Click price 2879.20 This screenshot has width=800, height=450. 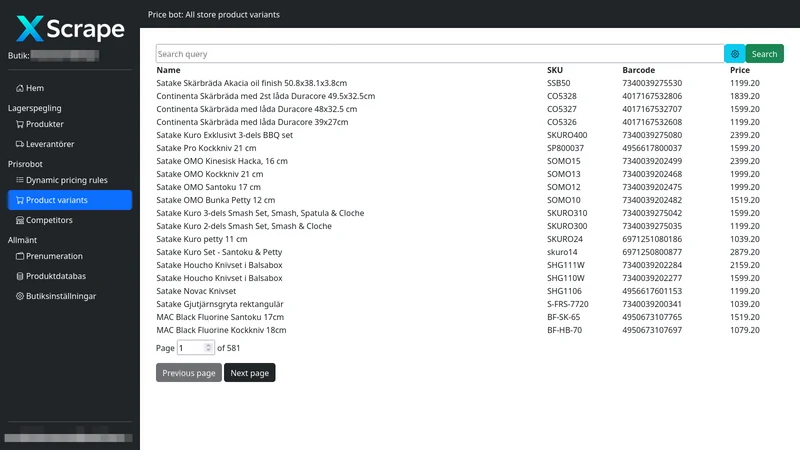tap(744, 252)
